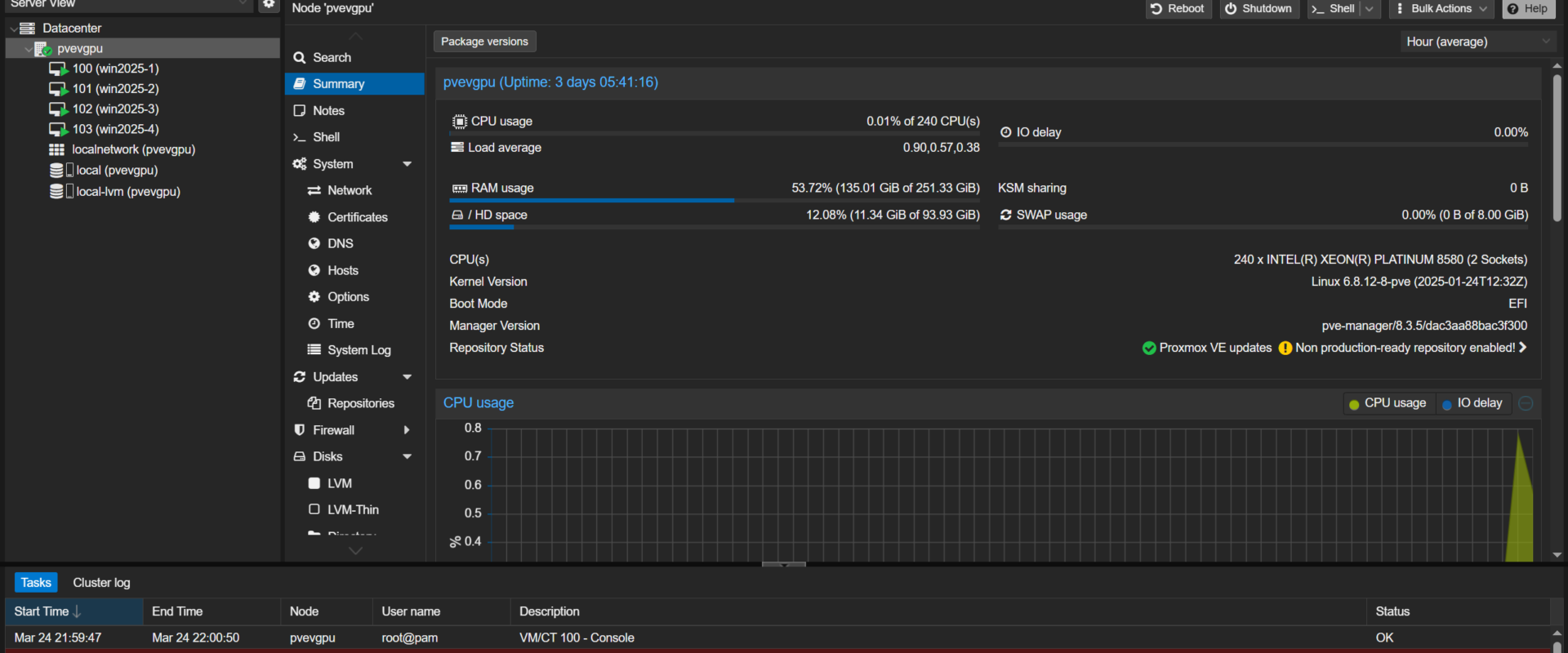Sort tasks by End Time column
Viewport: 1568px width, 653px height.
coord(212,611)
